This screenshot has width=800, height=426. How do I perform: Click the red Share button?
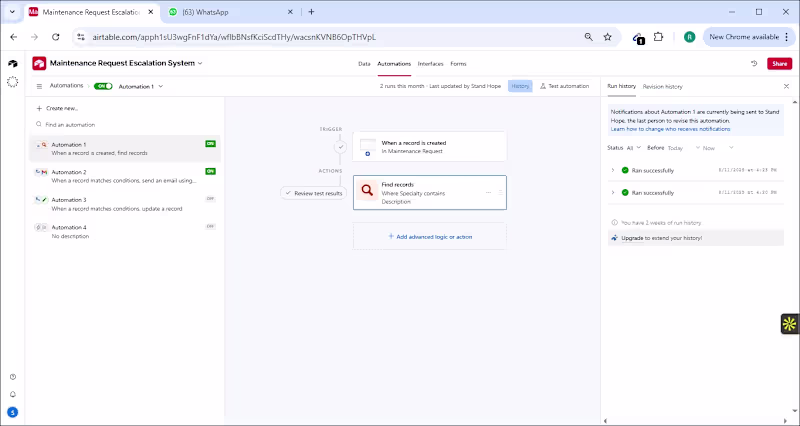[x=779, y=63]
